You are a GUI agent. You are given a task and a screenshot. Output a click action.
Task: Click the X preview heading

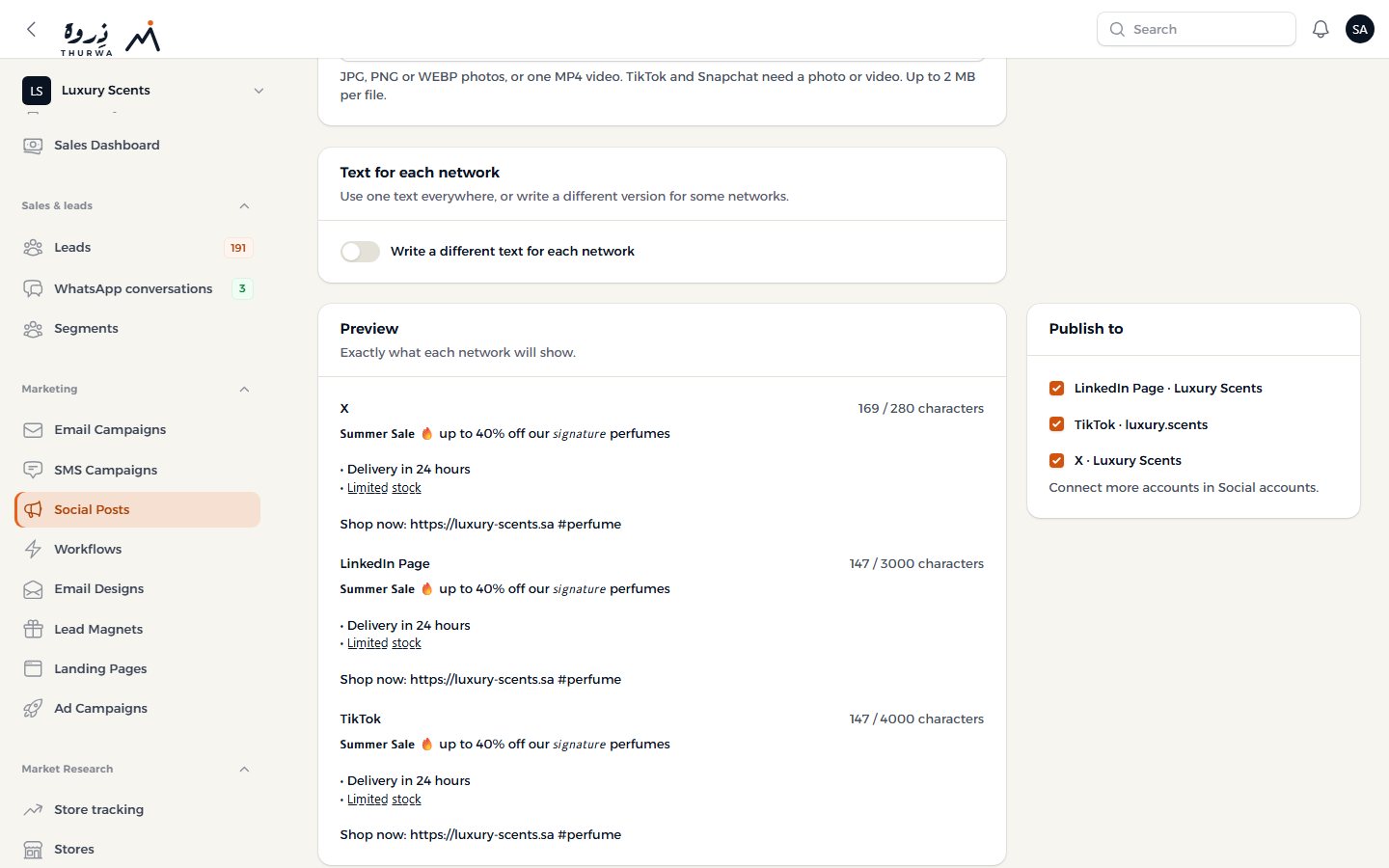[344, 409]
